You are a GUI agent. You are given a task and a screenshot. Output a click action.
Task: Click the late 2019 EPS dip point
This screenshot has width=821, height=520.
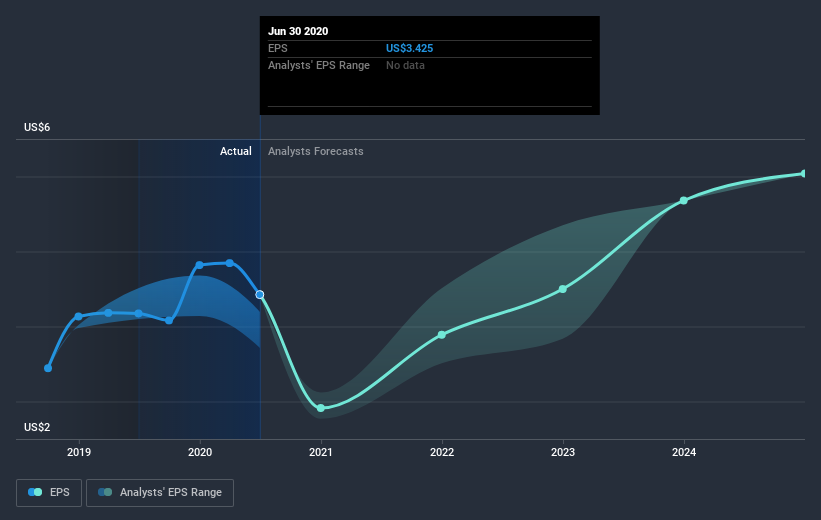tap(169, 320)
